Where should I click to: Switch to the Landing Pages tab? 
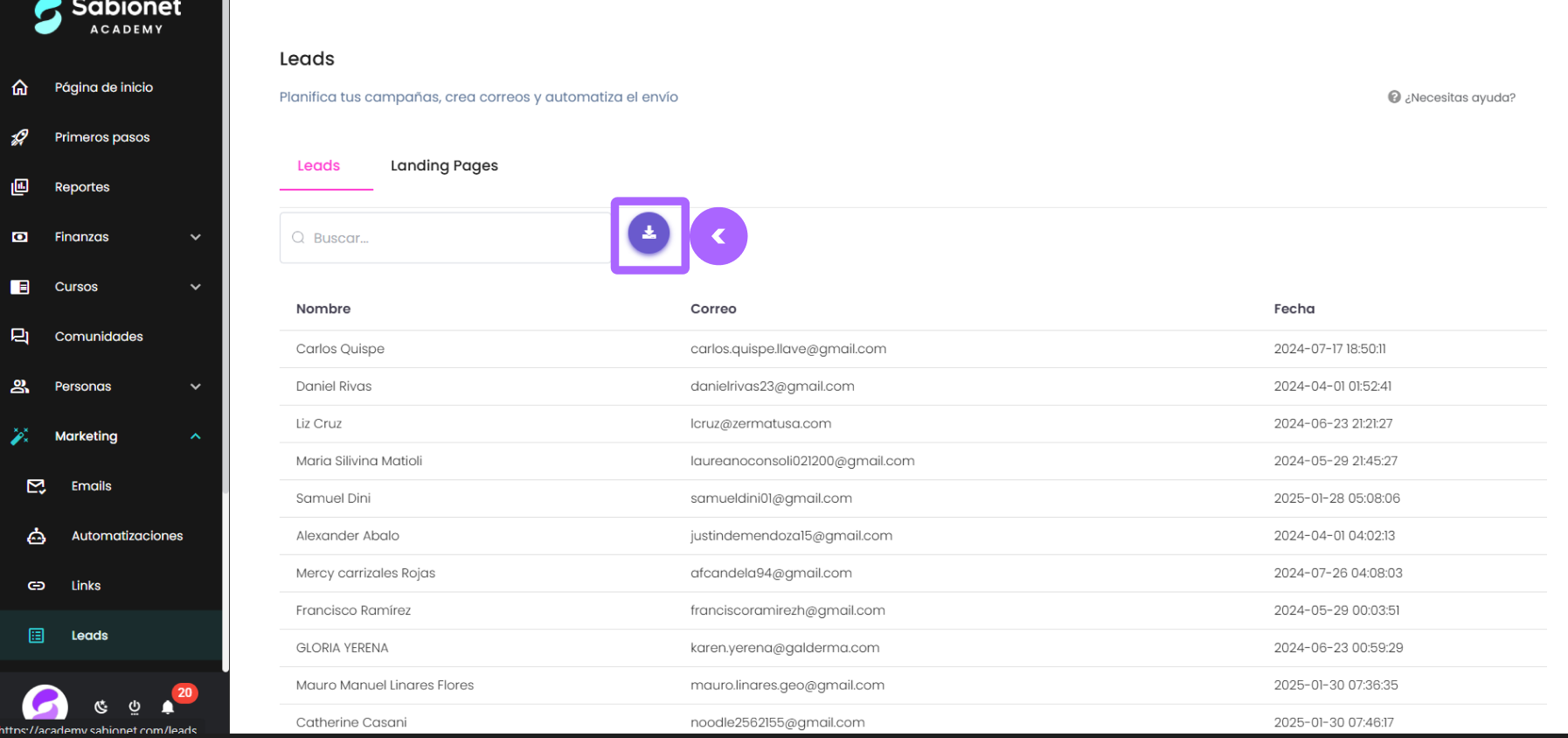(444, 165)
